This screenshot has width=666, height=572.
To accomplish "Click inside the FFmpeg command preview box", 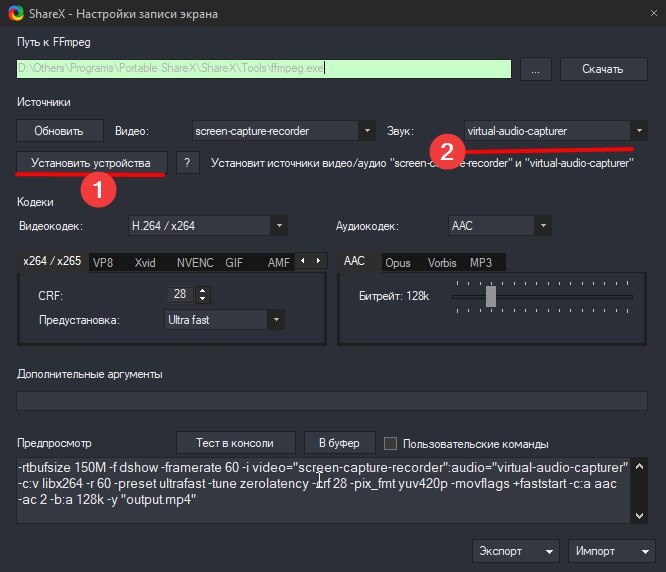I will click(x=323, y=490).
